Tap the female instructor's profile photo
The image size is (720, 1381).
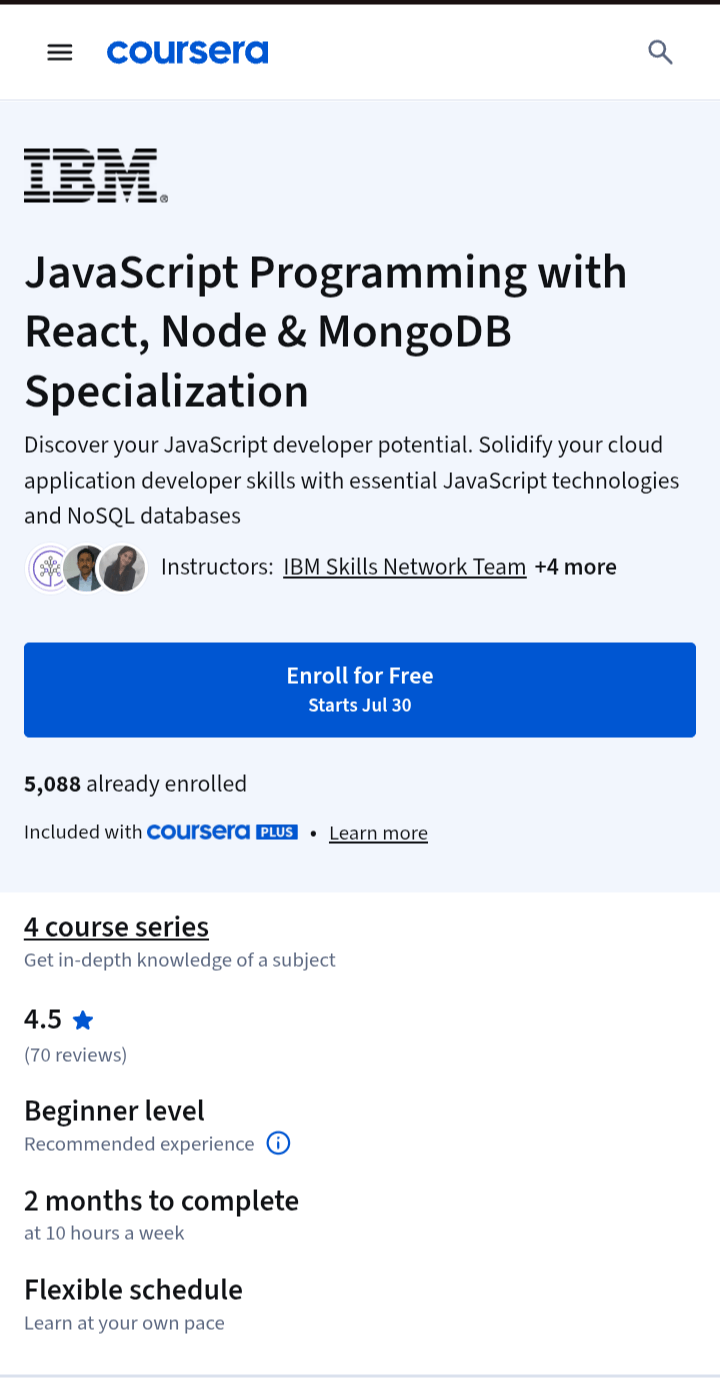(123, 568)
